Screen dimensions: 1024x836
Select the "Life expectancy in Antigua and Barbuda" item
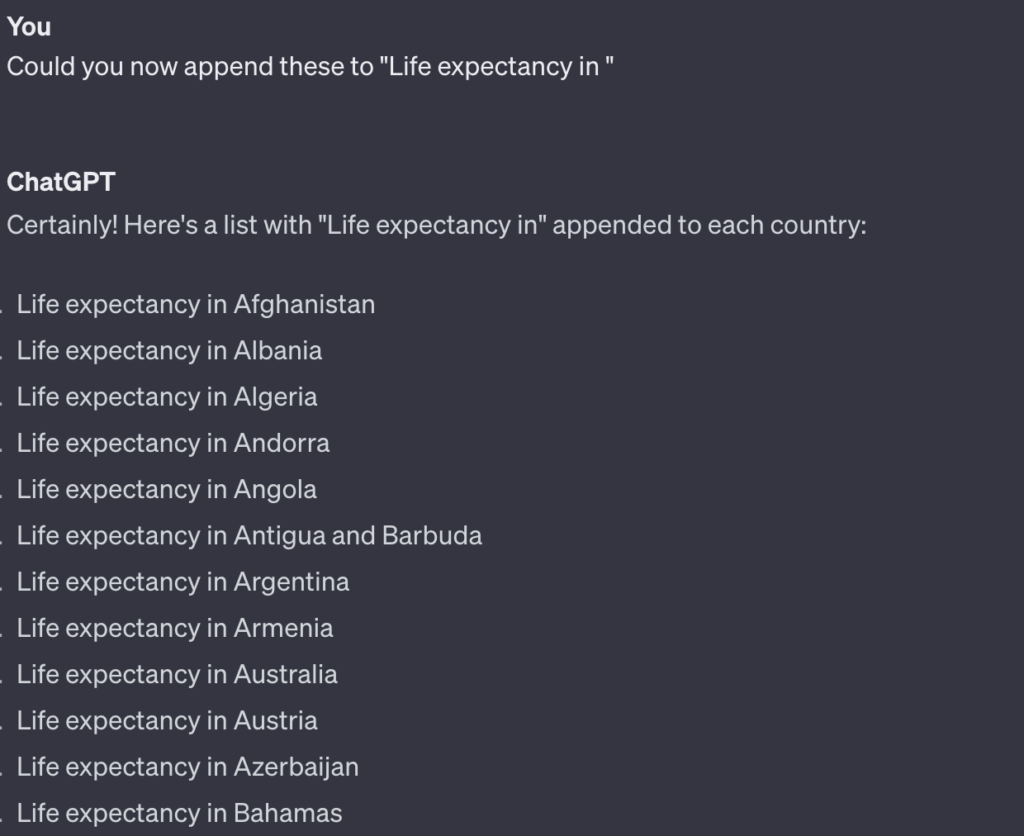coord(249,536)
